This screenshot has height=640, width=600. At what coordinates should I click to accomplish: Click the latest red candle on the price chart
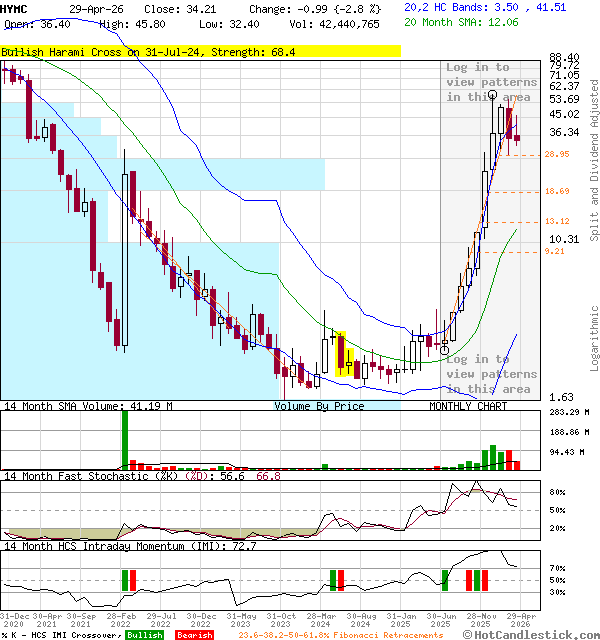[516, 139]
